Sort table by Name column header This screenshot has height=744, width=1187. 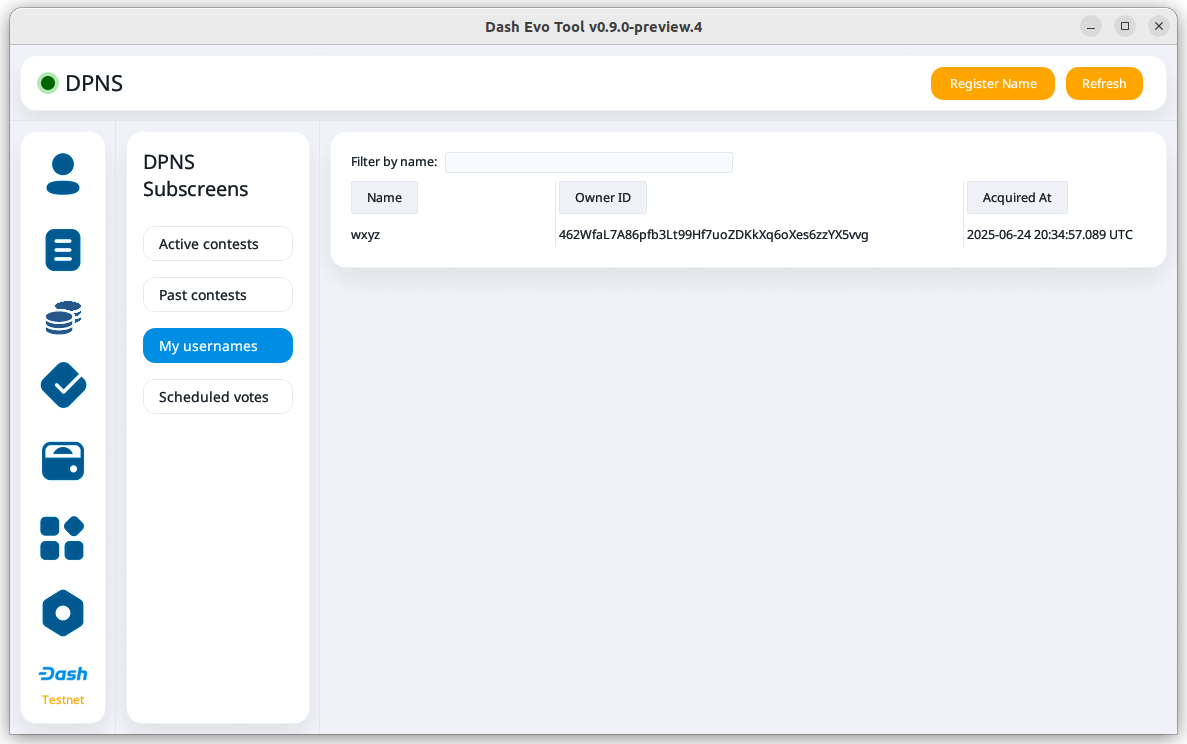click(384, 198)
